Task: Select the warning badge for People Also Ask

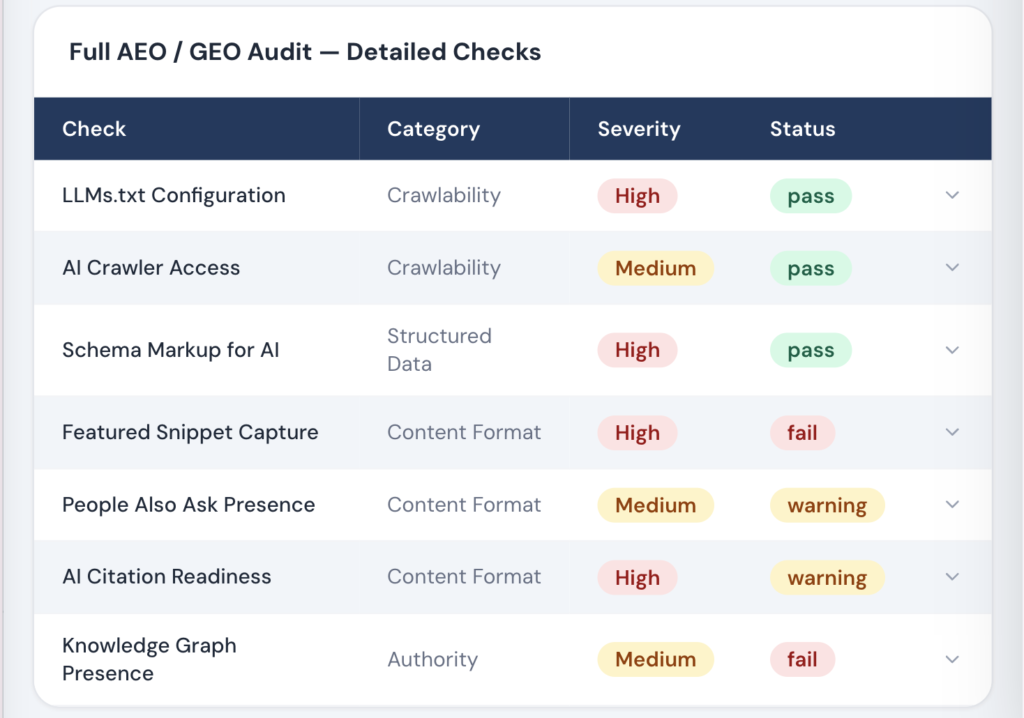Action: click(827, 505)
